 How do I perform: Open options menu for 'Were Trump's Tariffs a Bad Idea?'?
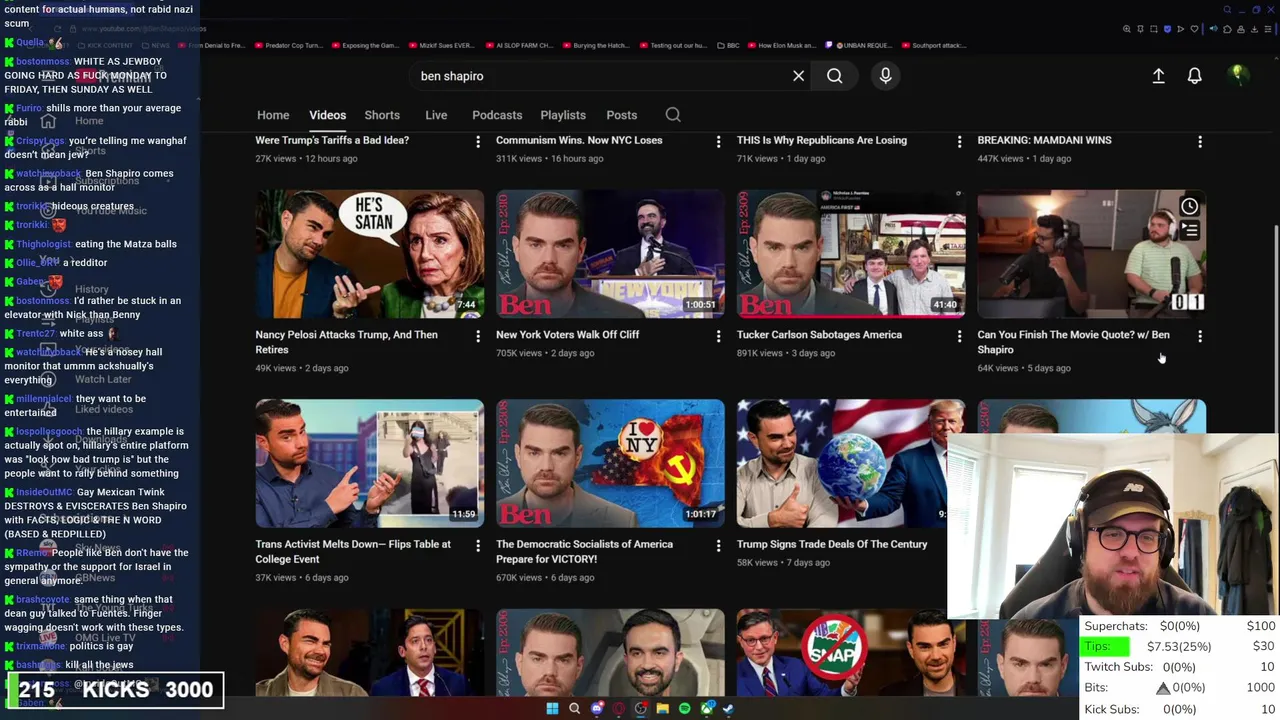point(477,142)
